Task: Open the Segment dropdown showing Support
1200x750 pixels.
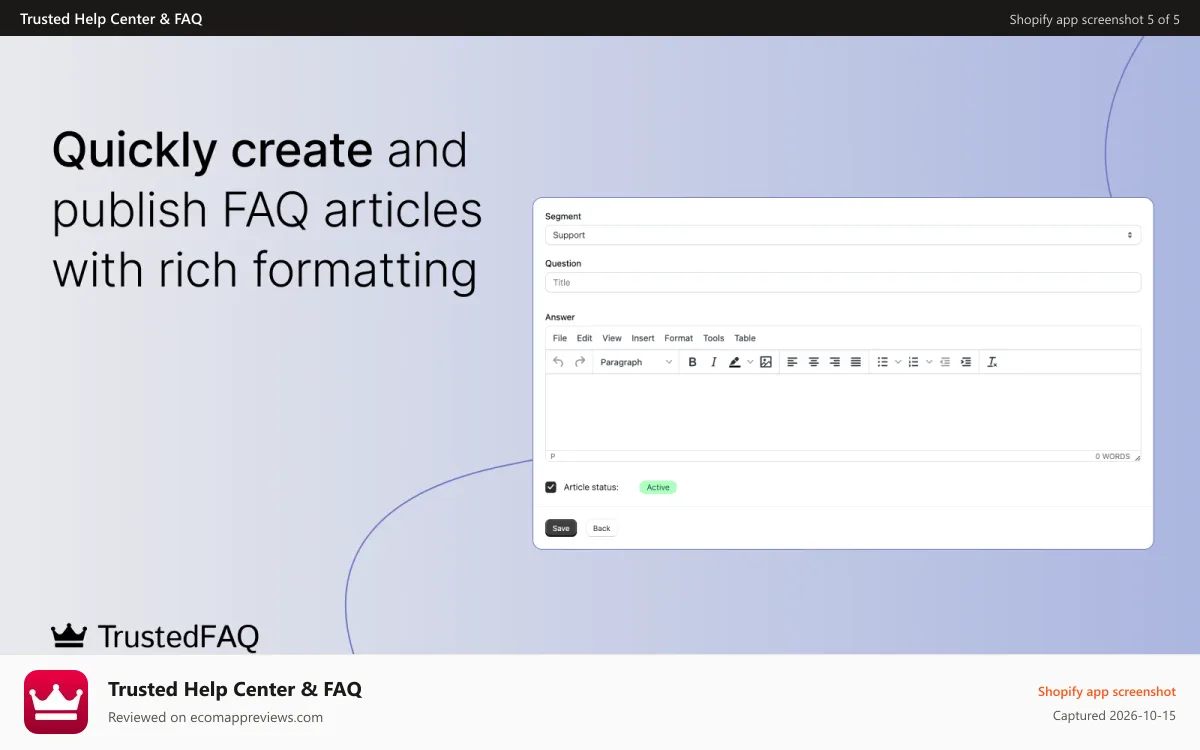Action: click(843, 235)
